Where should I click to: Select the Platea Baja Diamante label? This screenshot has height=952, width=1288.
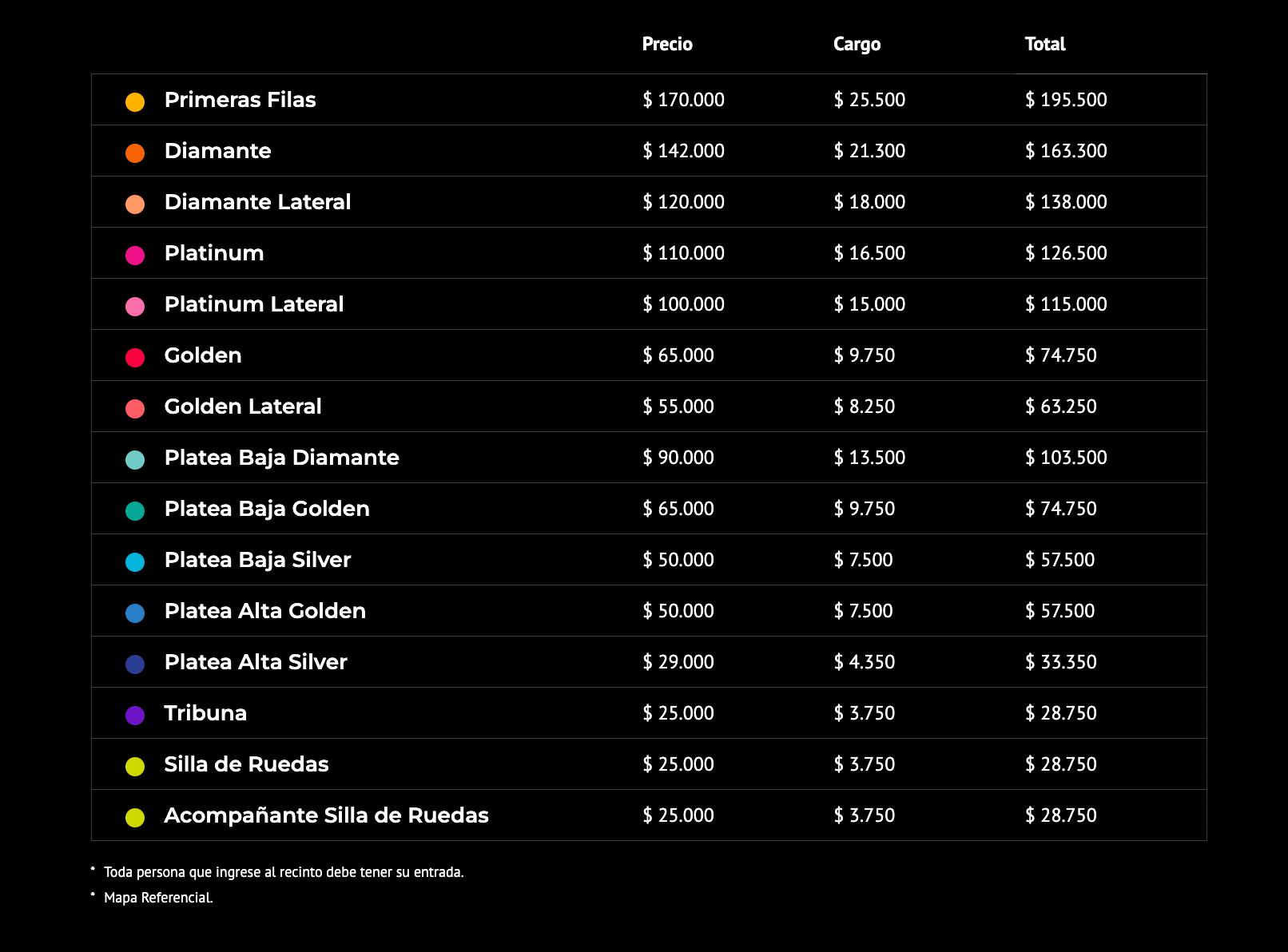[x=281, y=458]
